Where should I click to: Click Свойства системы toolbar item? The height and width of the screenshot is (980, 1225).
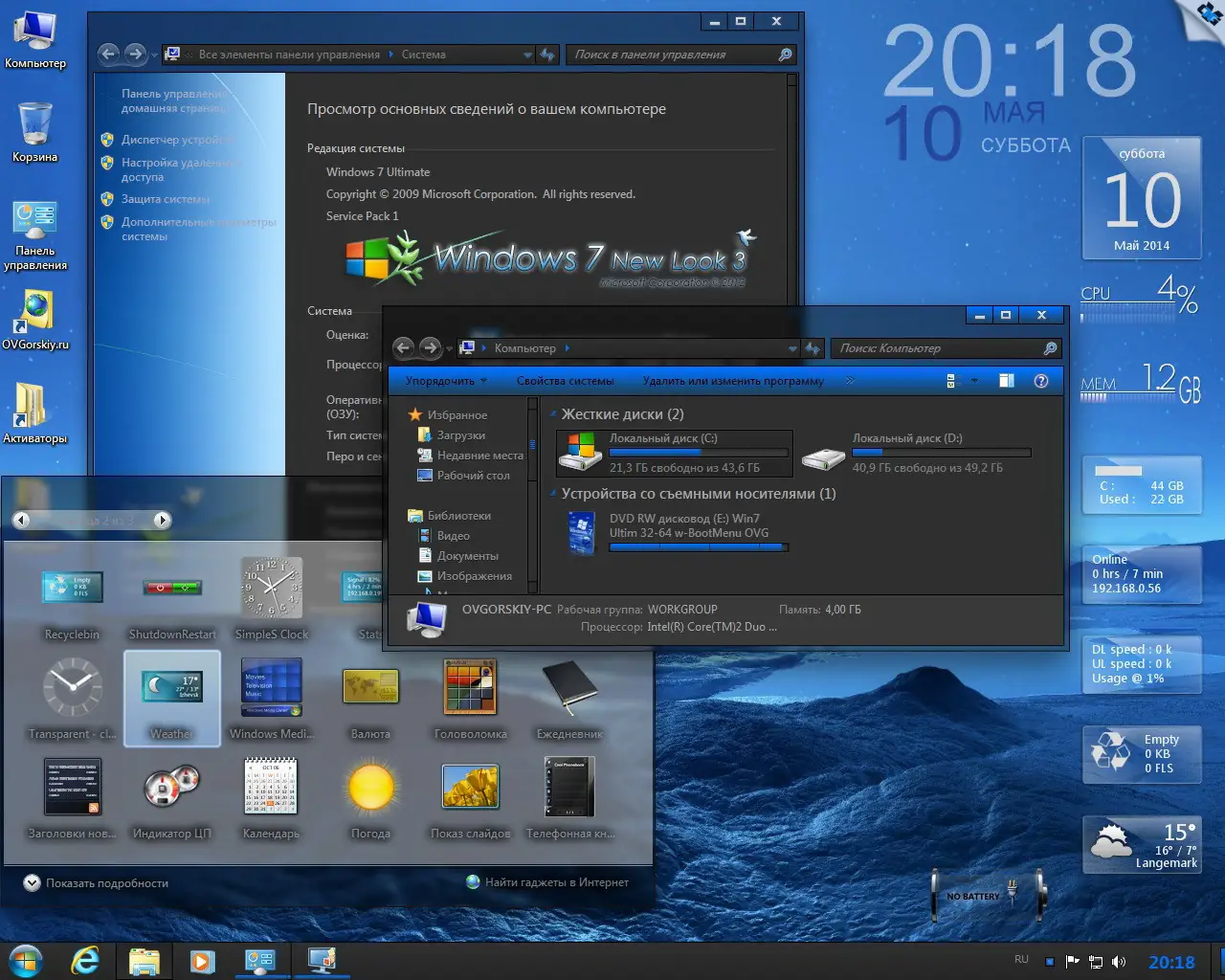565,381
